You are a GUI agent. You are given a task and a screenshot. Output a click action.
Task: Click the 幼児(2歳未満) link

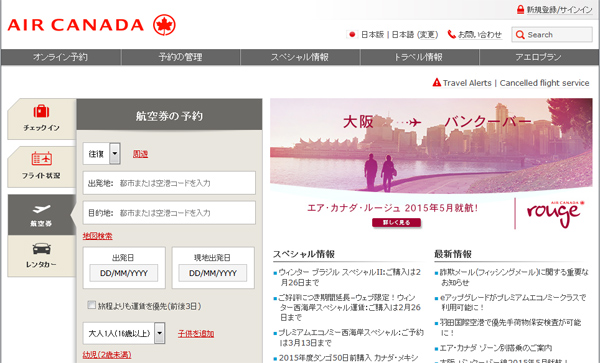click(107, 355)
